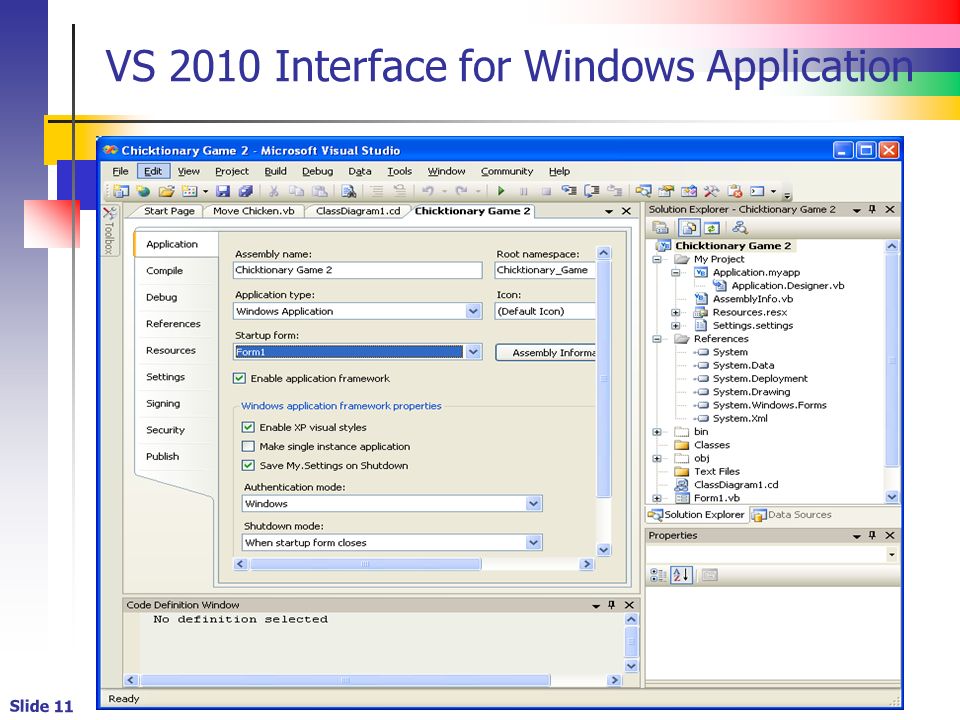Click the Undo arrow icon
Image resolution: width=960 pixels, height=720 pixels.
pos(428,191)
